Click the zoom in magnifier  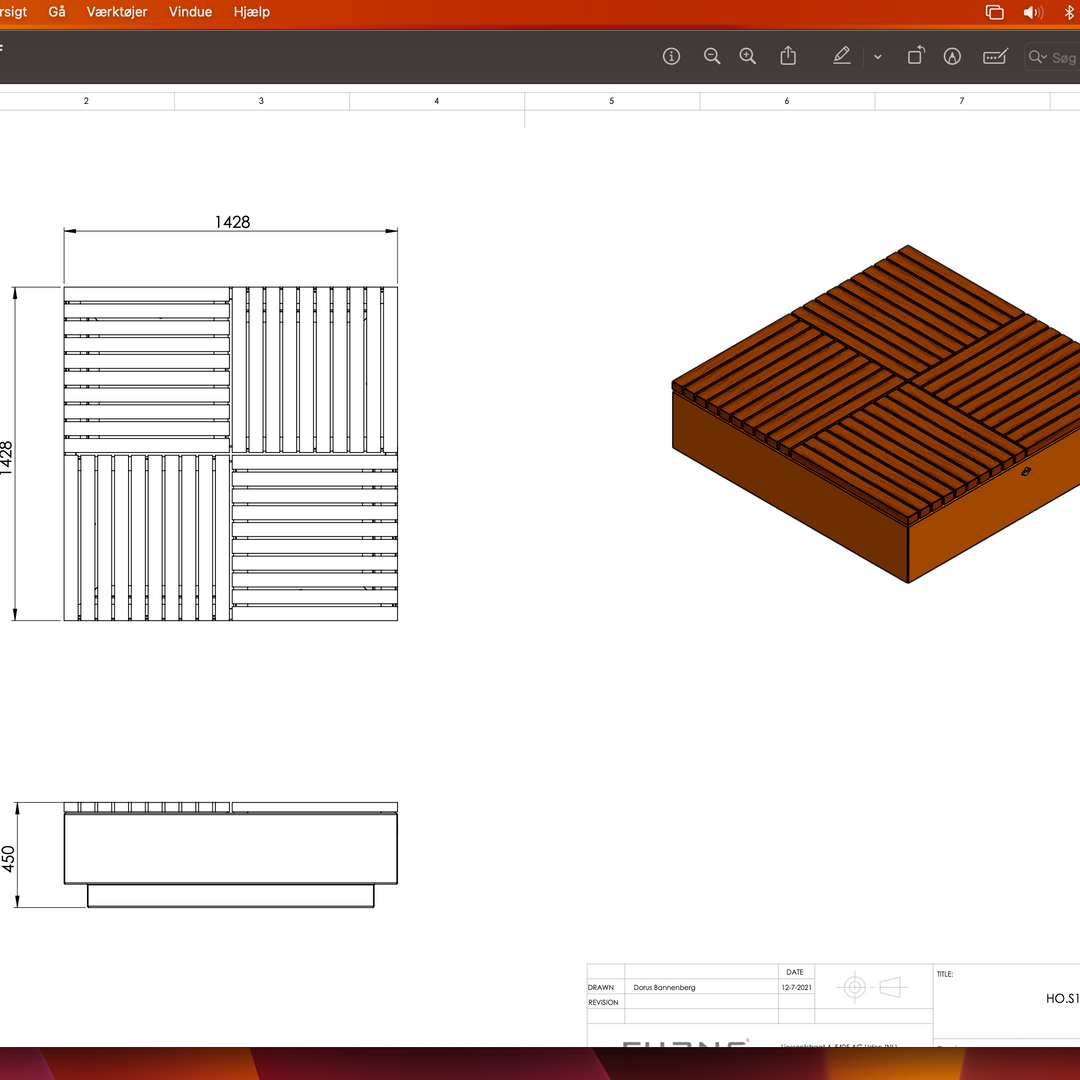coord(748,57)
